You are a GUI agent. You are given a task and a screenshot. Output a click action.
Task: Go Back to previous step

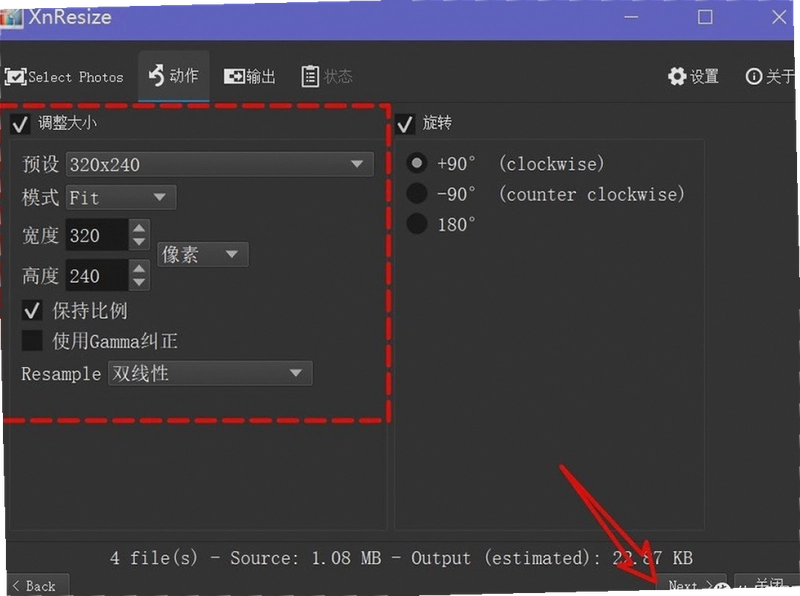(37, 585)
